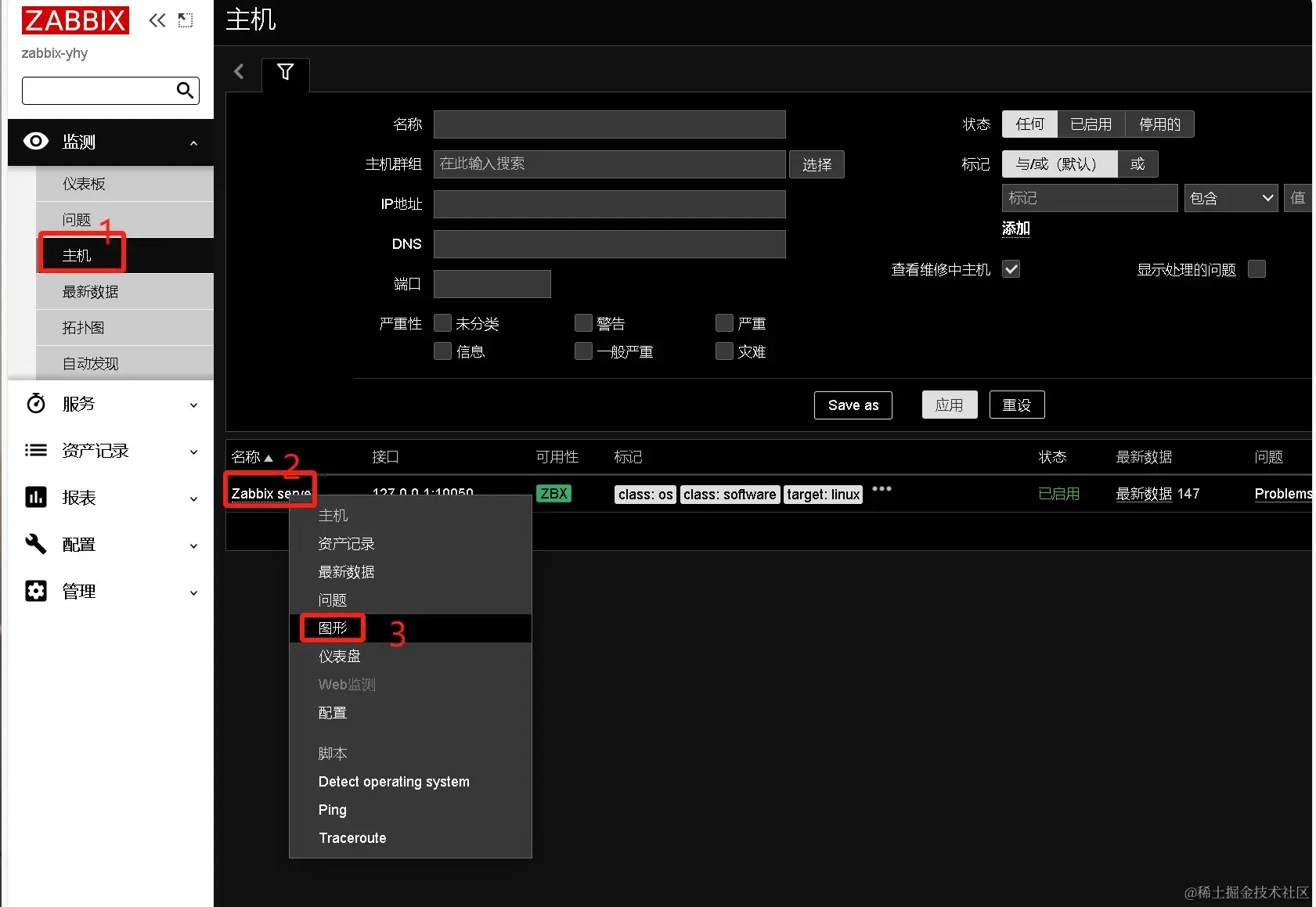
Task: Select 任何 status option
Action: [1029, 124]
